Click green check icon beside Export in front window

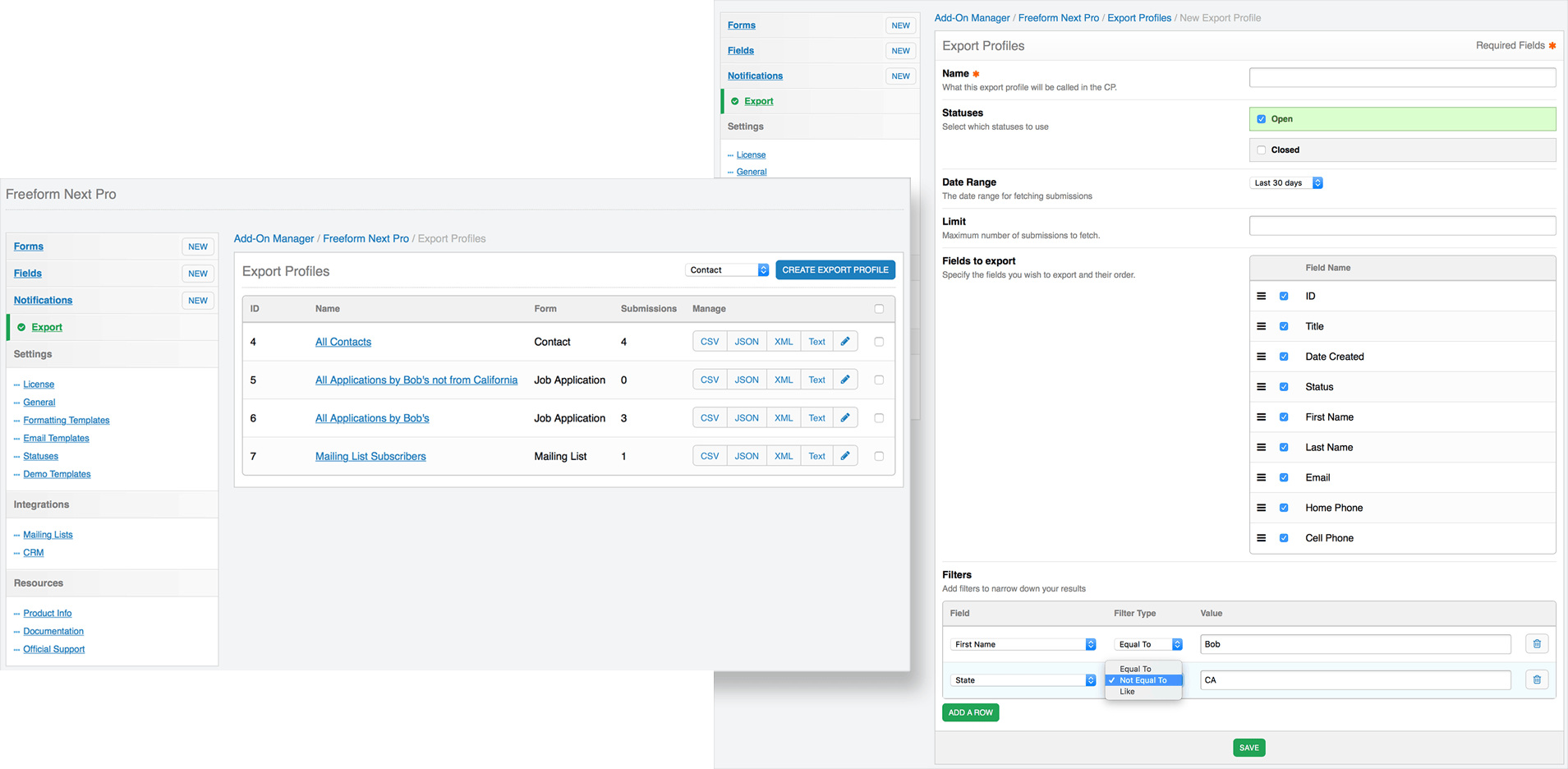click(21, 327)
